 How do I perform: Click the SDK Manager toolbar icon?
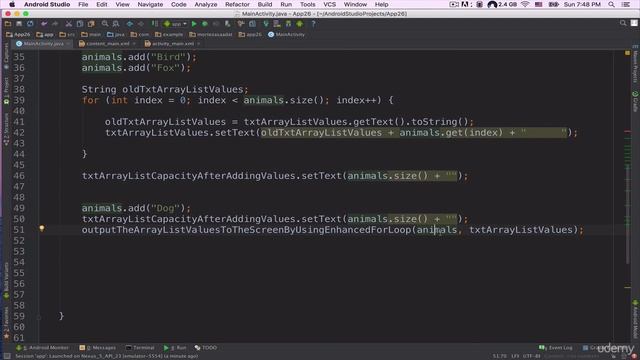[x=288, y=24]
